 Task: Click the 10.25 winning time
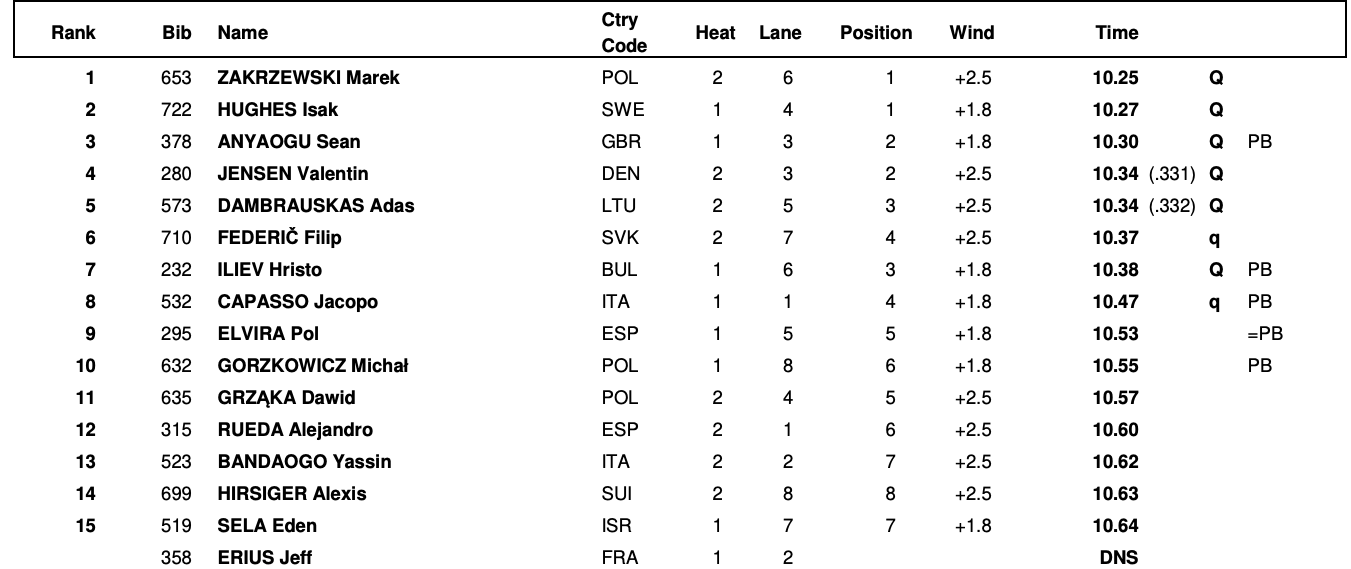pyautogui.click(x=1116, y=78)
